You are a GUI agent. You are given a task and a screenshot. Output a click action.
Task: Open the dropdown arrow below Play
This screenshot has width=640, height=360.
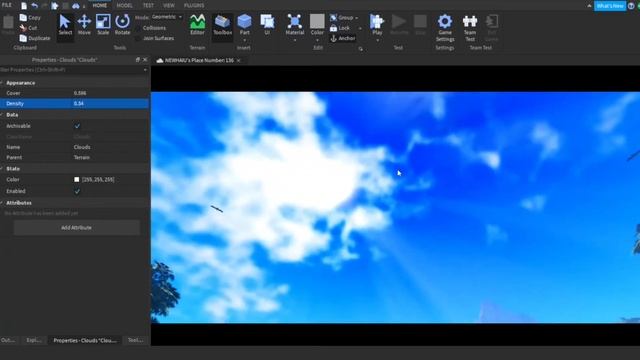tap(377, 40)
